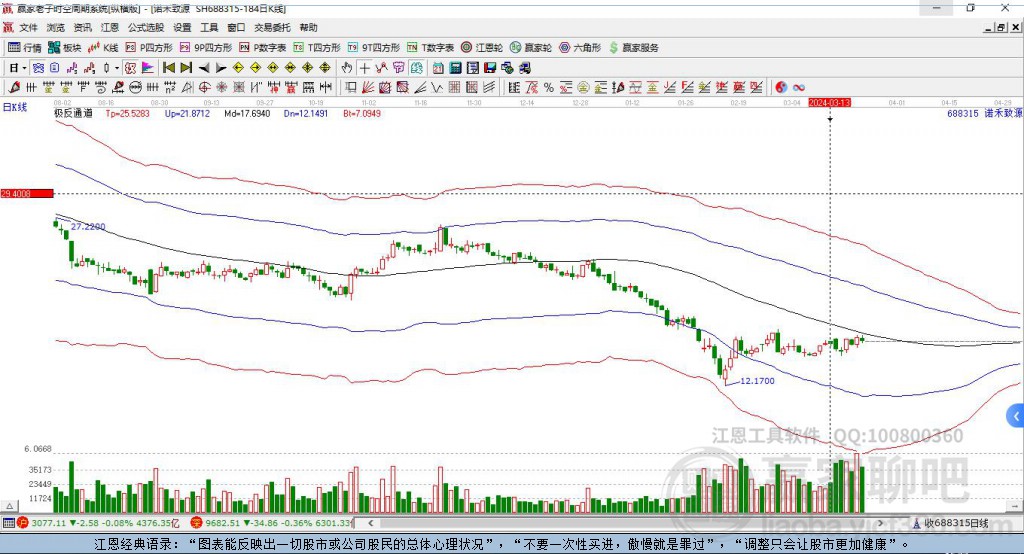Click the calendar date icon

tap(438, 68)
